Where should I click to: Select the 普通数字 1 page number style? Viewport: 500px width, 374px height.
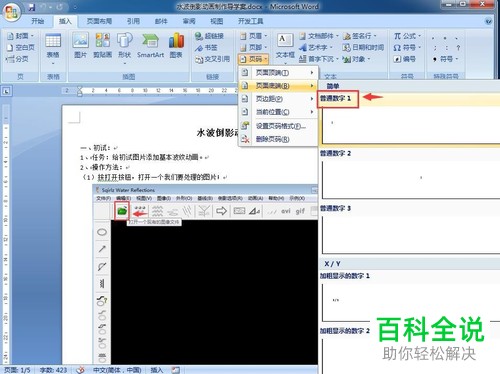point(410,119)
